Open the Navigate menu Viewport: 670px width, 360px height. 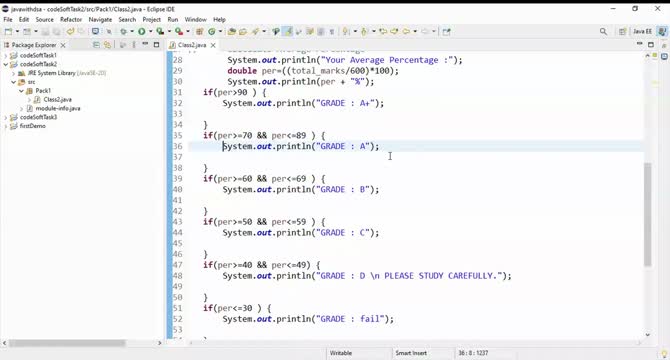100,20
